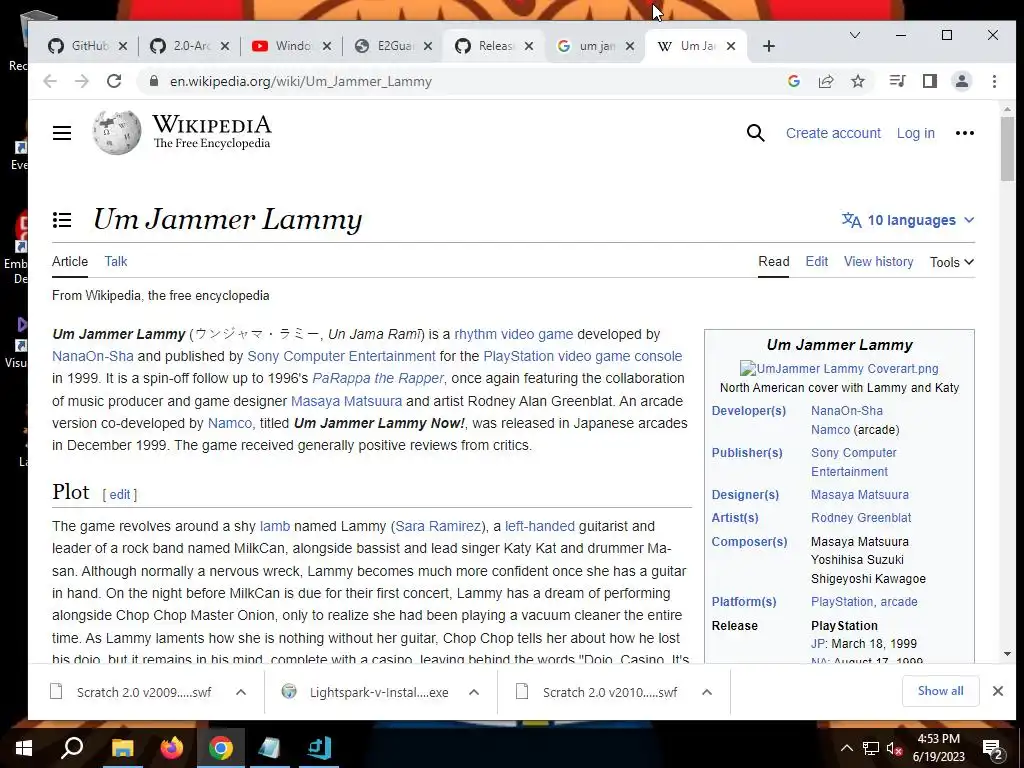The image size is (1024, 768).
Task: Open File Explorer from taskbar
Action: [x=122, y=748]
